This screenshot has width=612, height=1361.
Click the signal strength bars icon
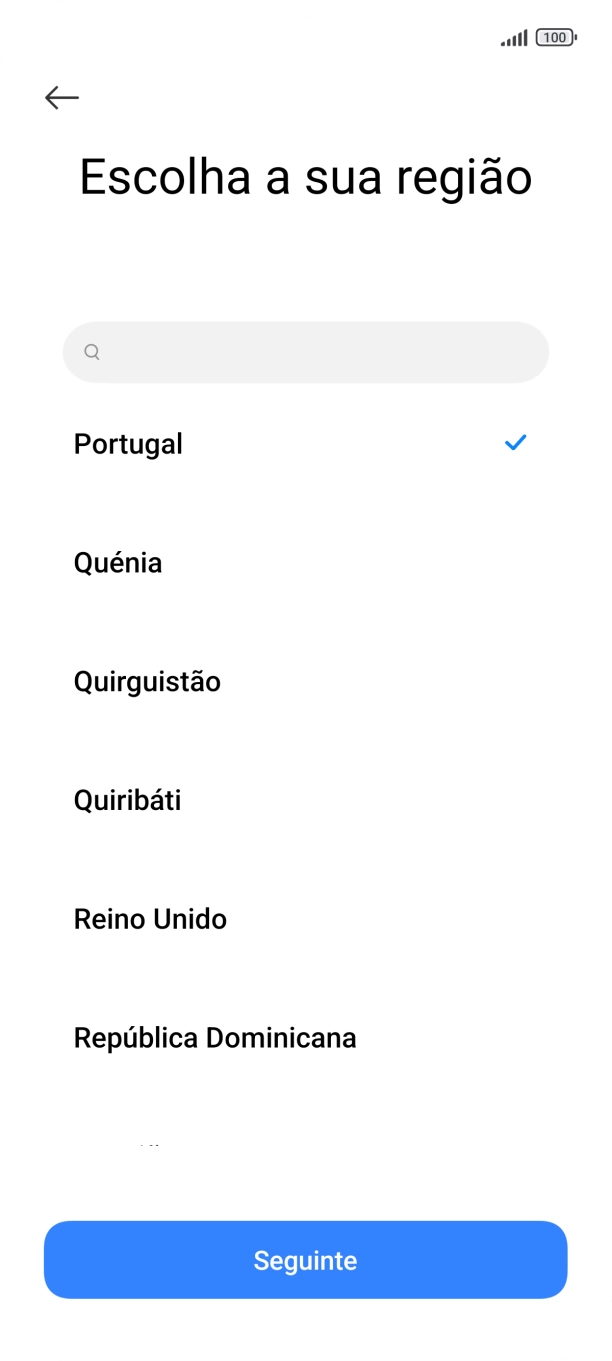click(513, 36)
